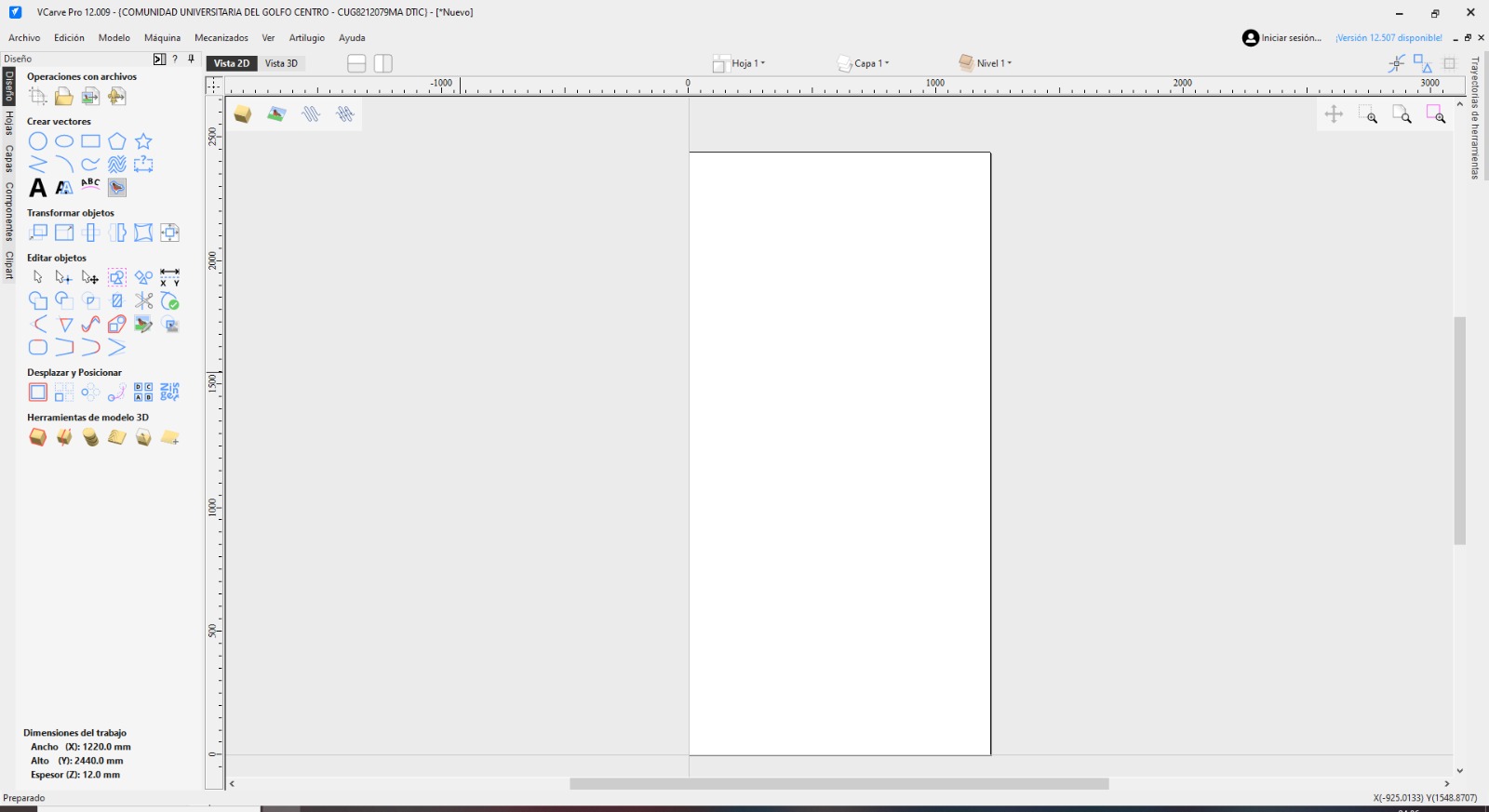The height and width of the screenshot is (812, 1489).
Task: Click the Versión 12.507 disponible link
Action: tap(1388, 38)
